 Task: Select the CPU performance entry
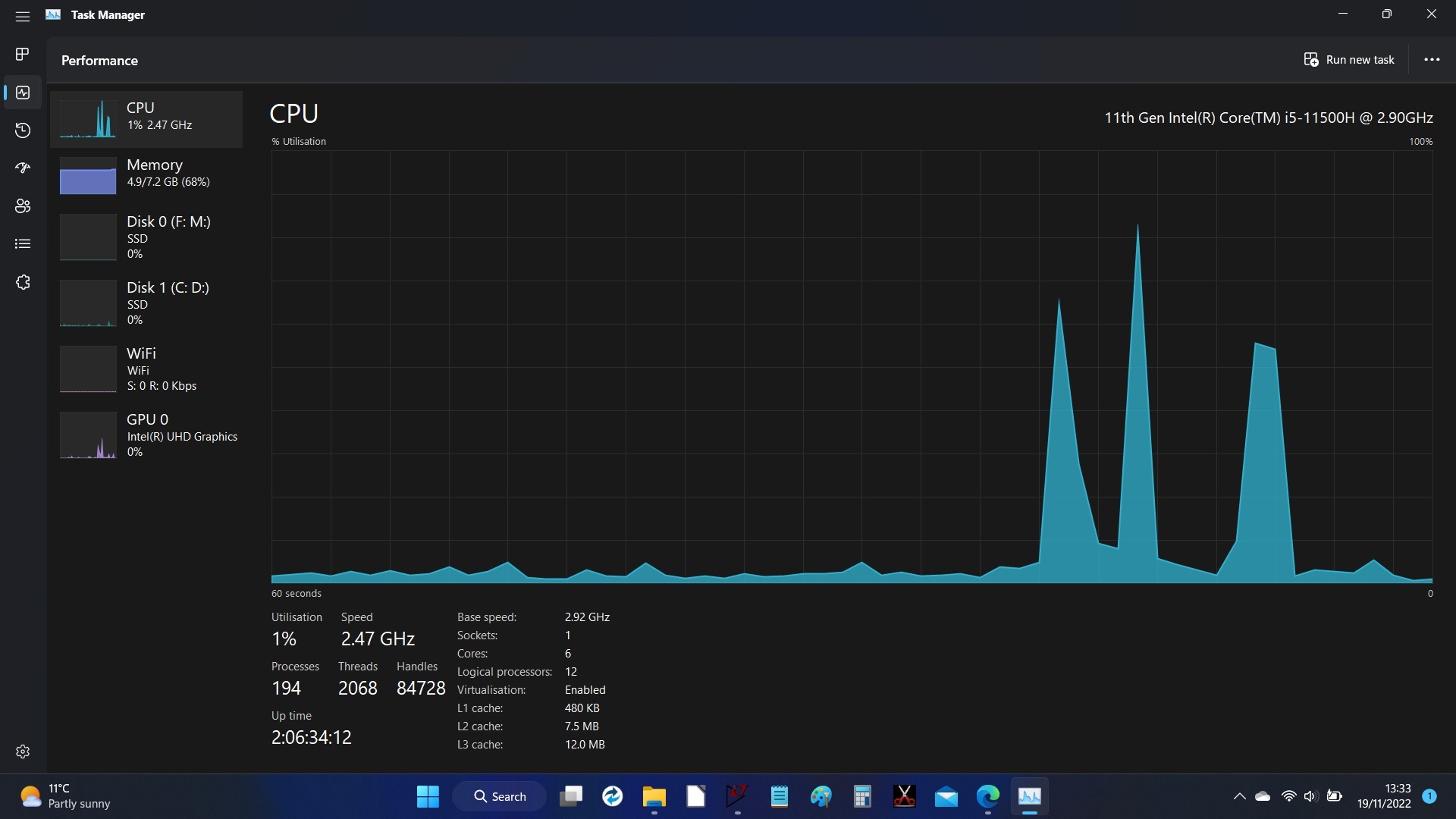click(146, 119)
